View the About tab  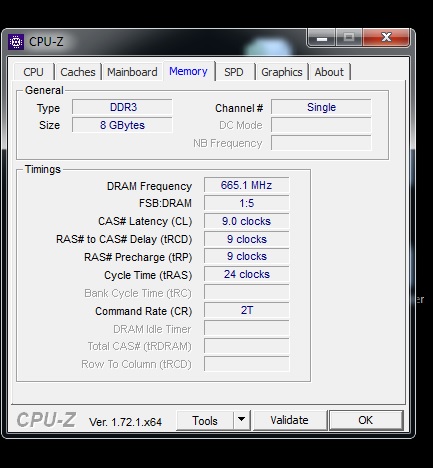(329, 72)
